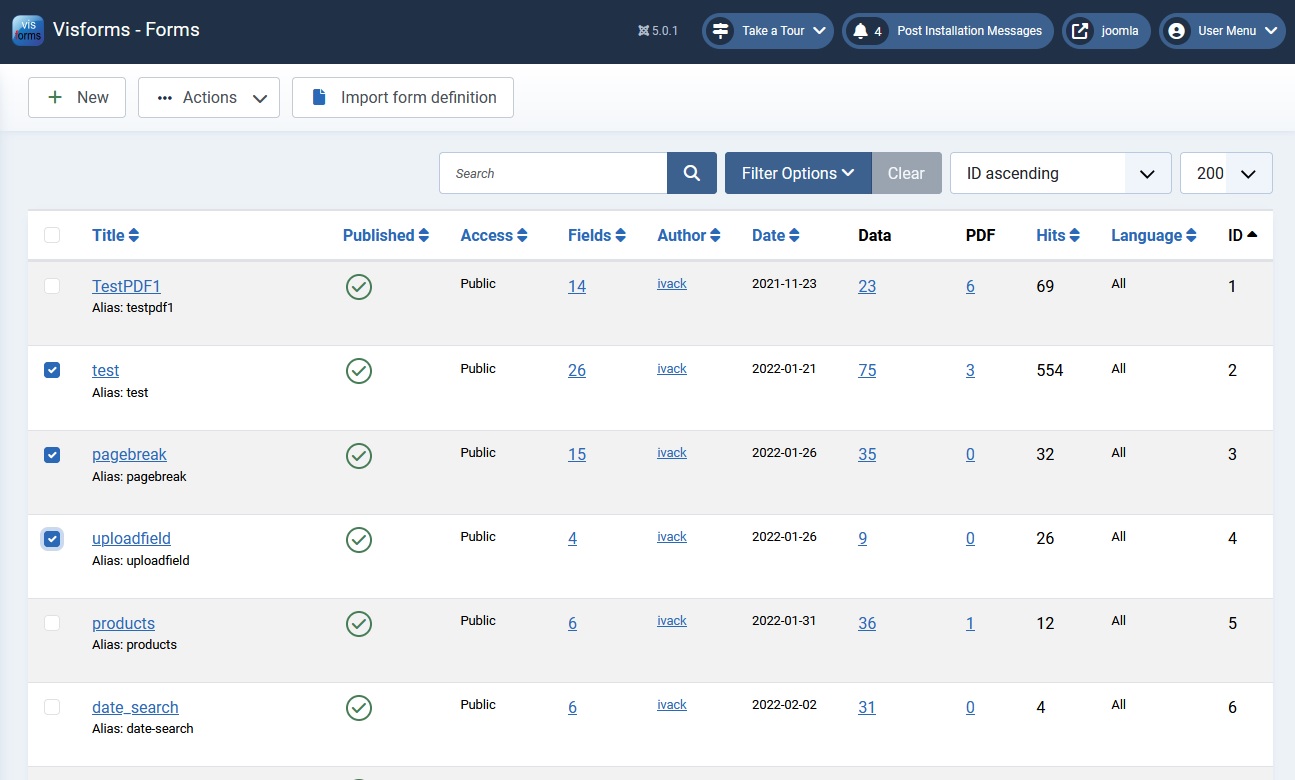Sort the list by the Title column
This screenshot has width=1295, height=780.
(x=115, y=235)
